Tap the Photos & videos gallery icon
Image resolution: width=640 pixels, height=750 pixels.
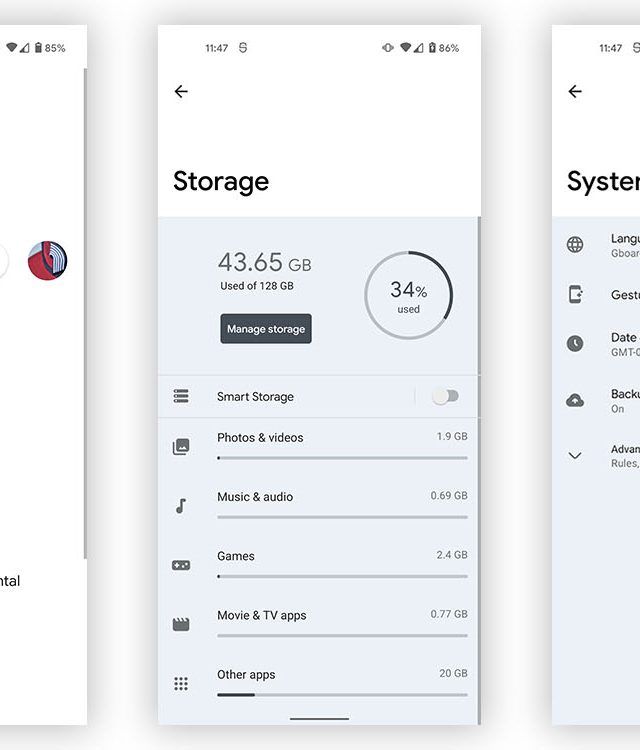click(181, 446)
